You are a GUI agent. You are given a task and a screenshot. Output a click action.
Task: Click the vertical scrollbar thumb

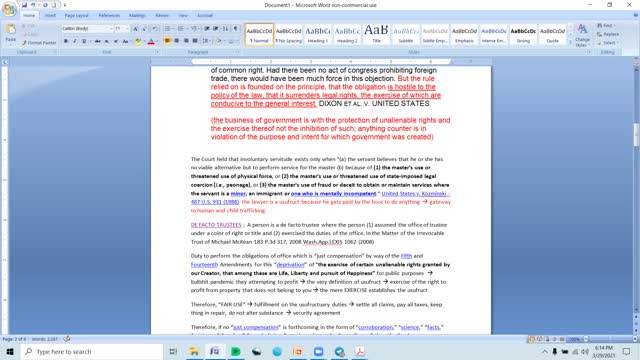pos(636,135)
